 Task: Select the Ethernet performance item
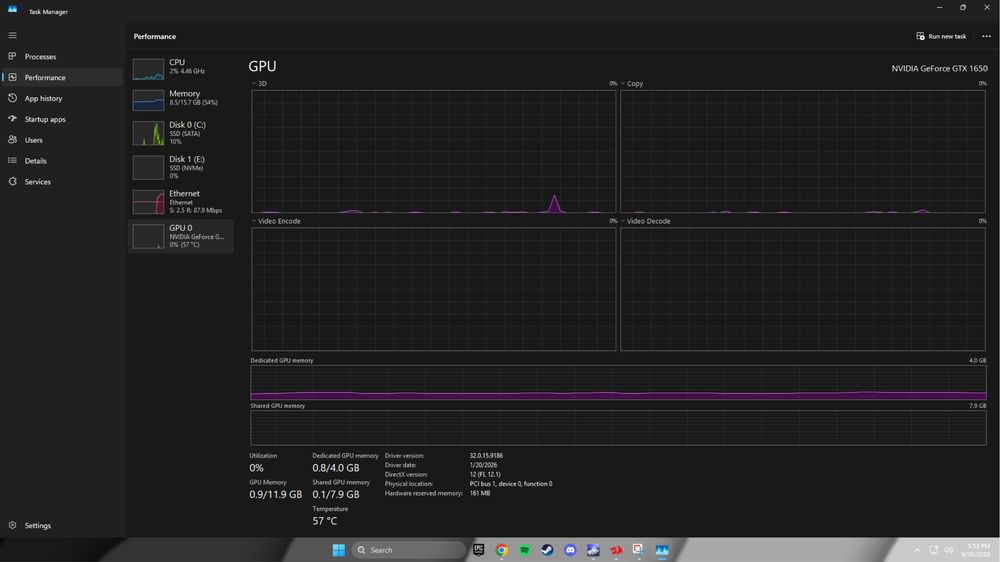click(x=181, y=202)
